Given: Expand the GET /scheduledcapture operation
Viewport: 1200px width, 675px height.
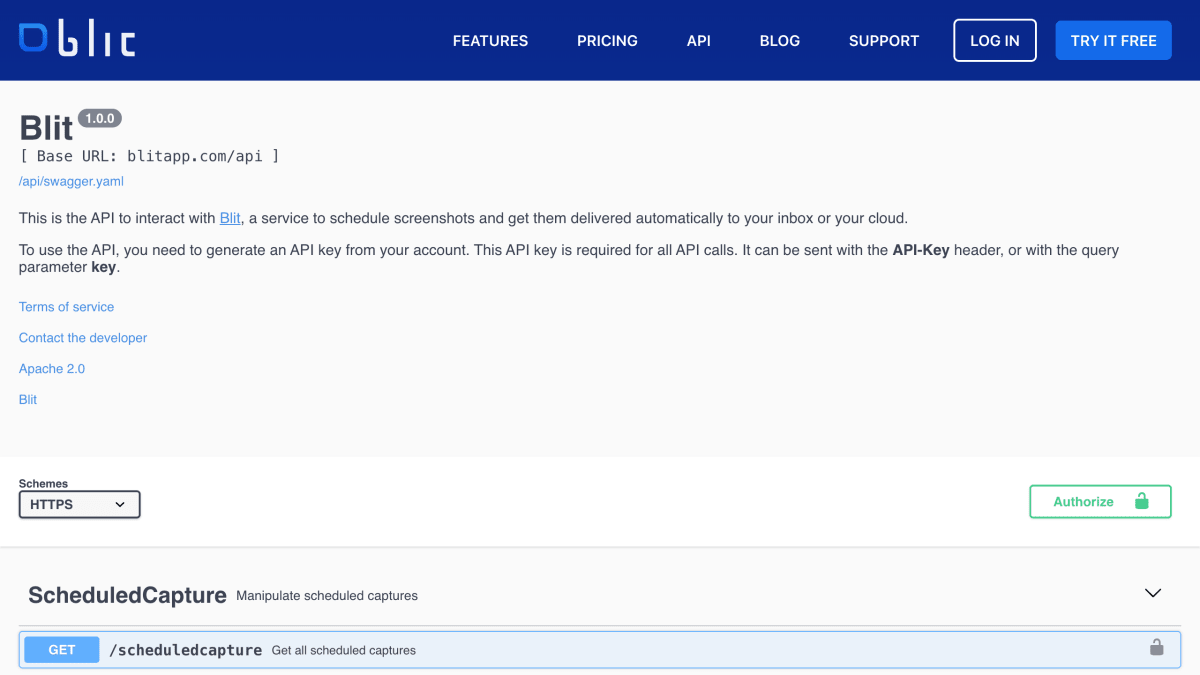Looking at the screenshot, I should [x=600, y=650].
